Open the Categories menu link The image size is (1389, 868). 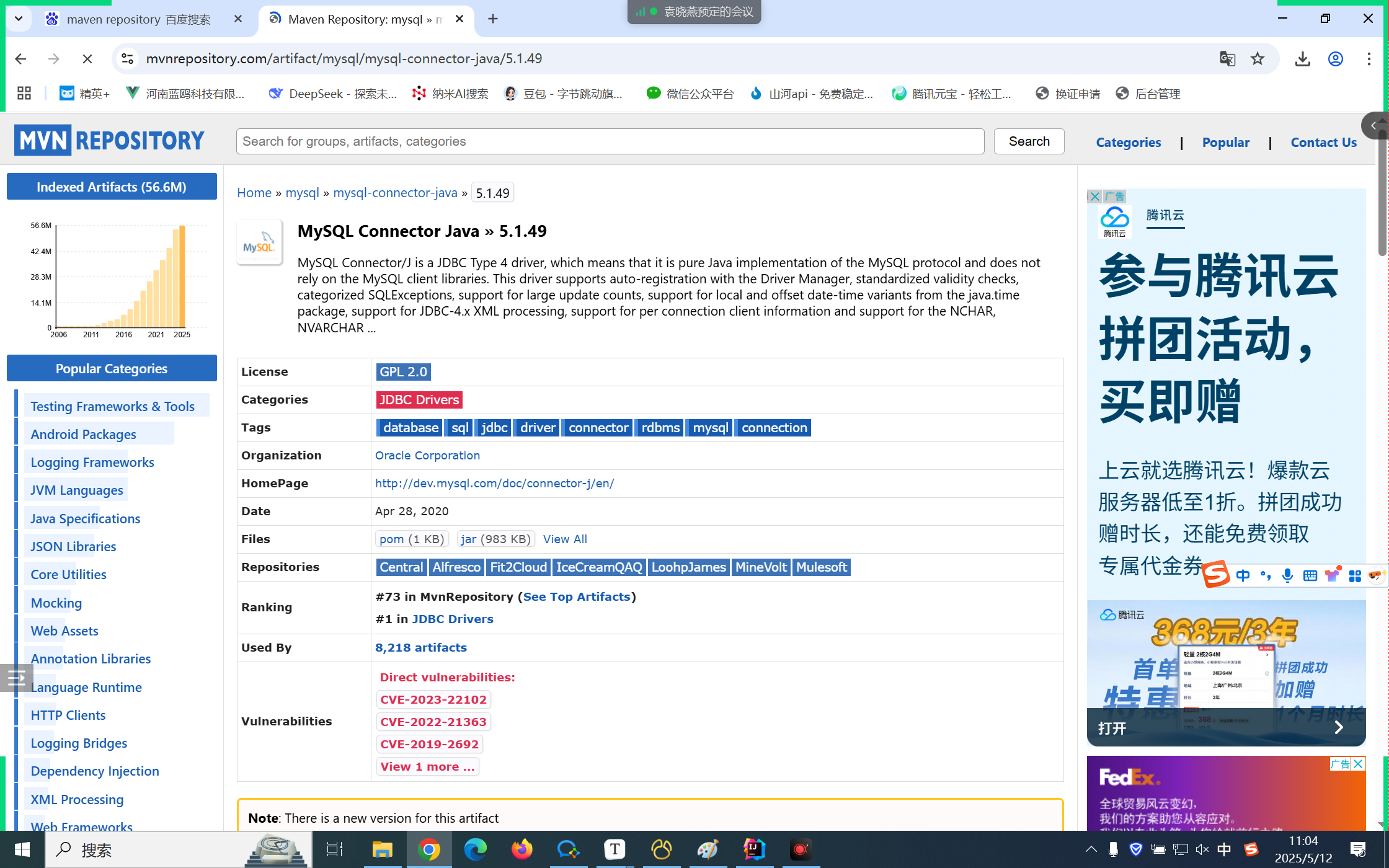1128,142
